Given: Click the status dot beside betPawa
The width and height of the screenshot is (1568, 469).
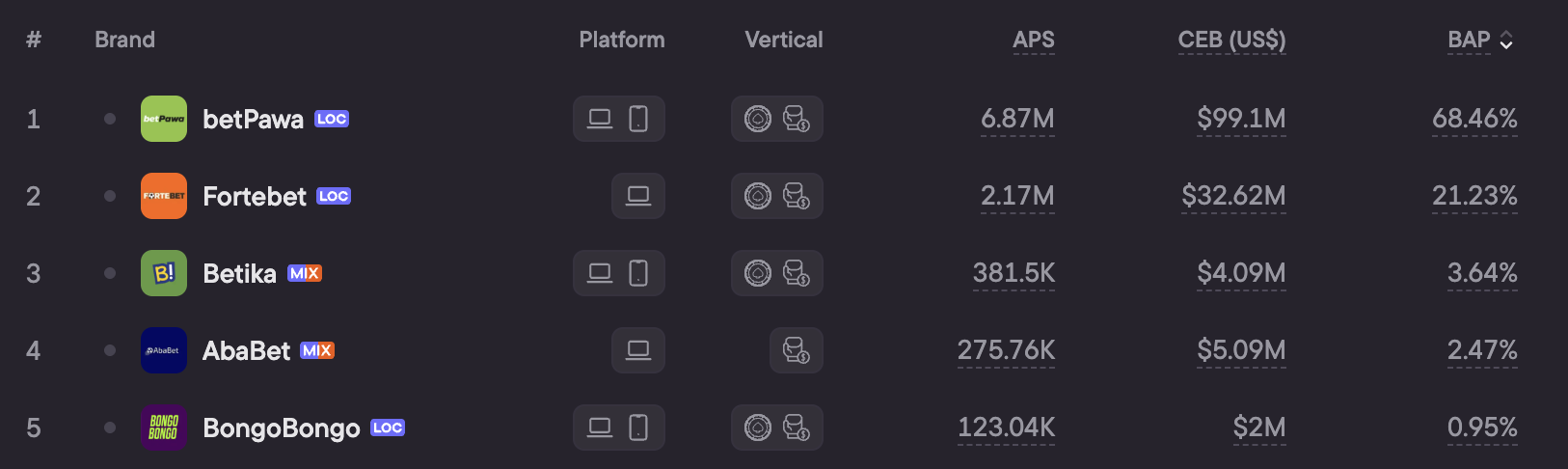Looking at the screenshot, I should 110,119.
